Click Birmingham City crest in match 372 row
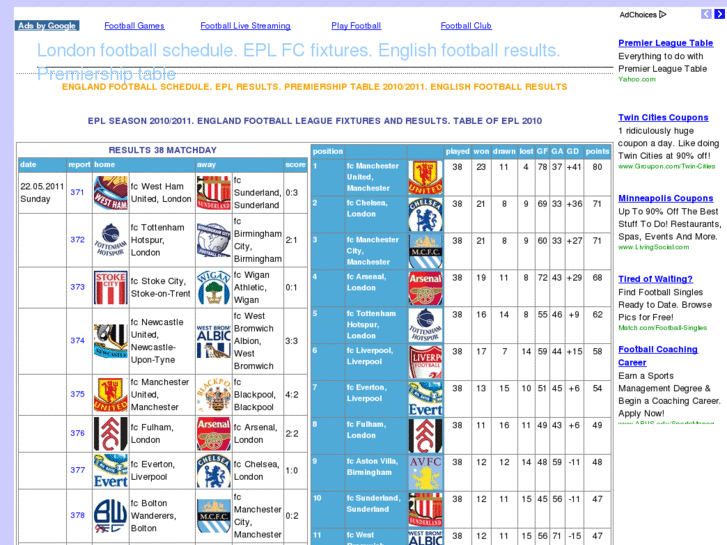The width and height of the screenshot is (727, 545). (x=213, y=240)
